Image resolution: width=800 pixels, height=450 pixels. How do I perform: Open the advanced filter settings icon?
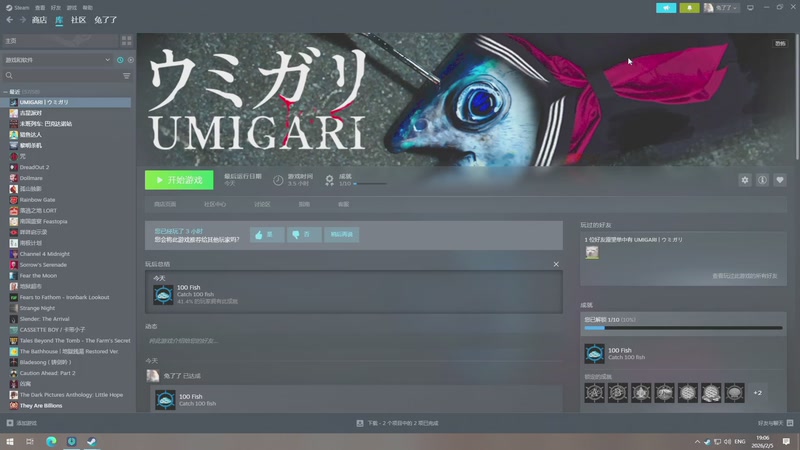127,76
